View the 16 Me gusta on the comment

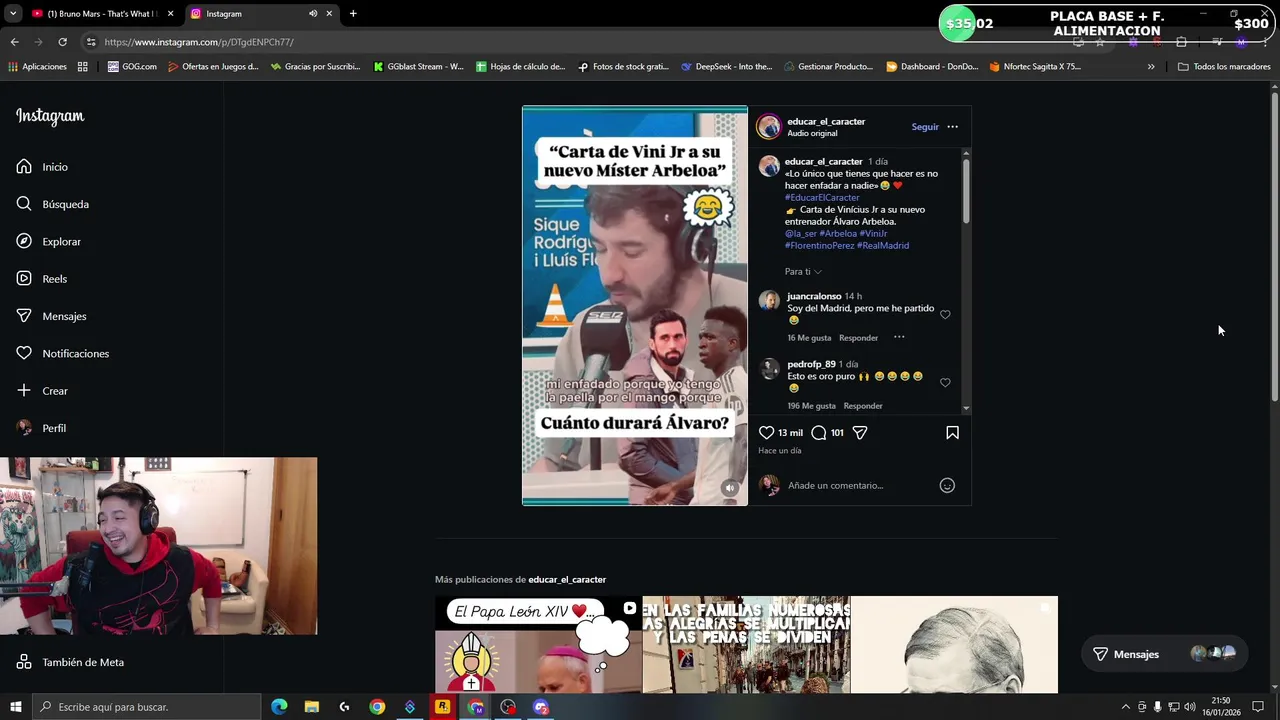(x=809, y=338)
